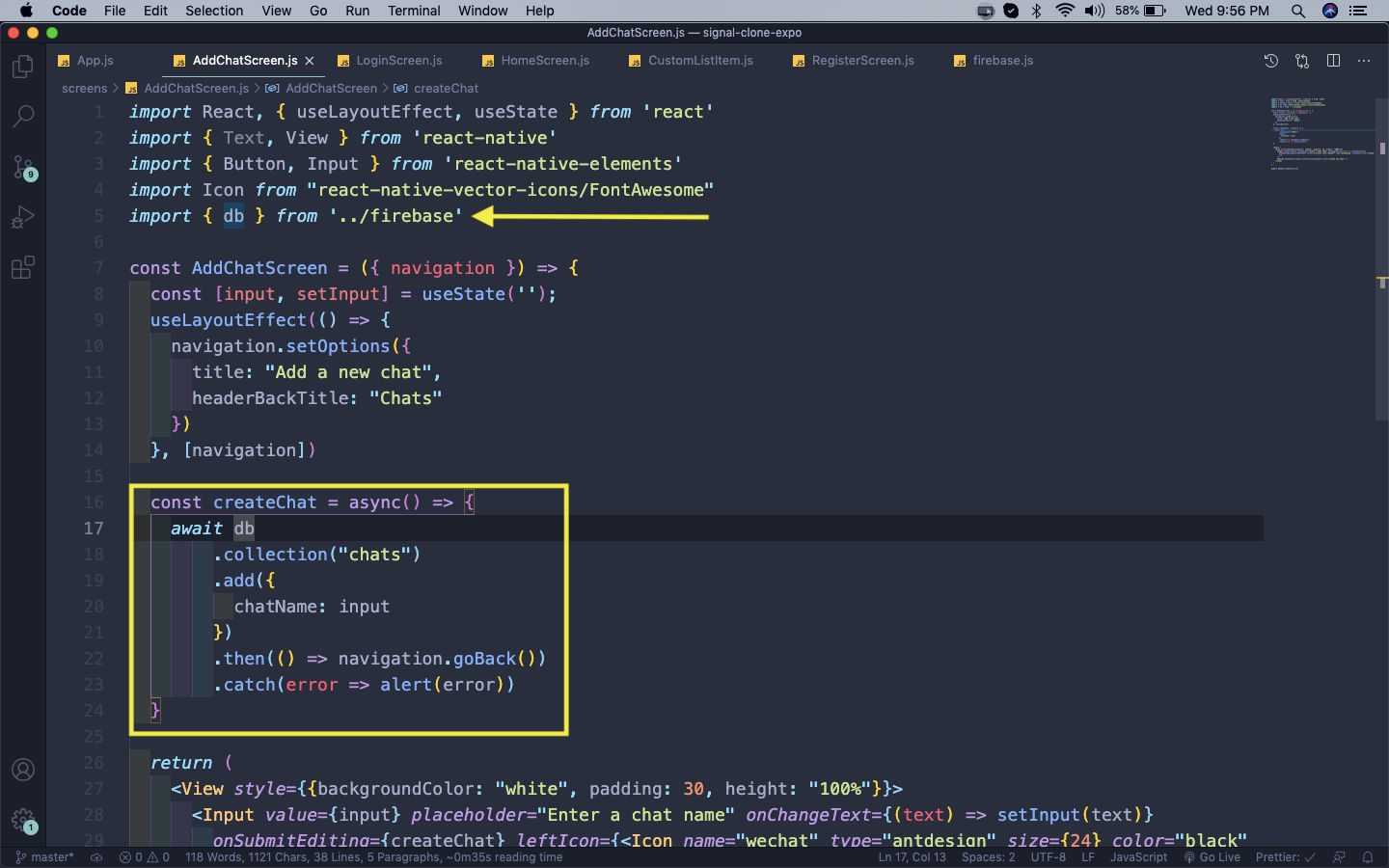
Task: Select JavaScript language mode in status bar
Action: tap(1138, 857)
